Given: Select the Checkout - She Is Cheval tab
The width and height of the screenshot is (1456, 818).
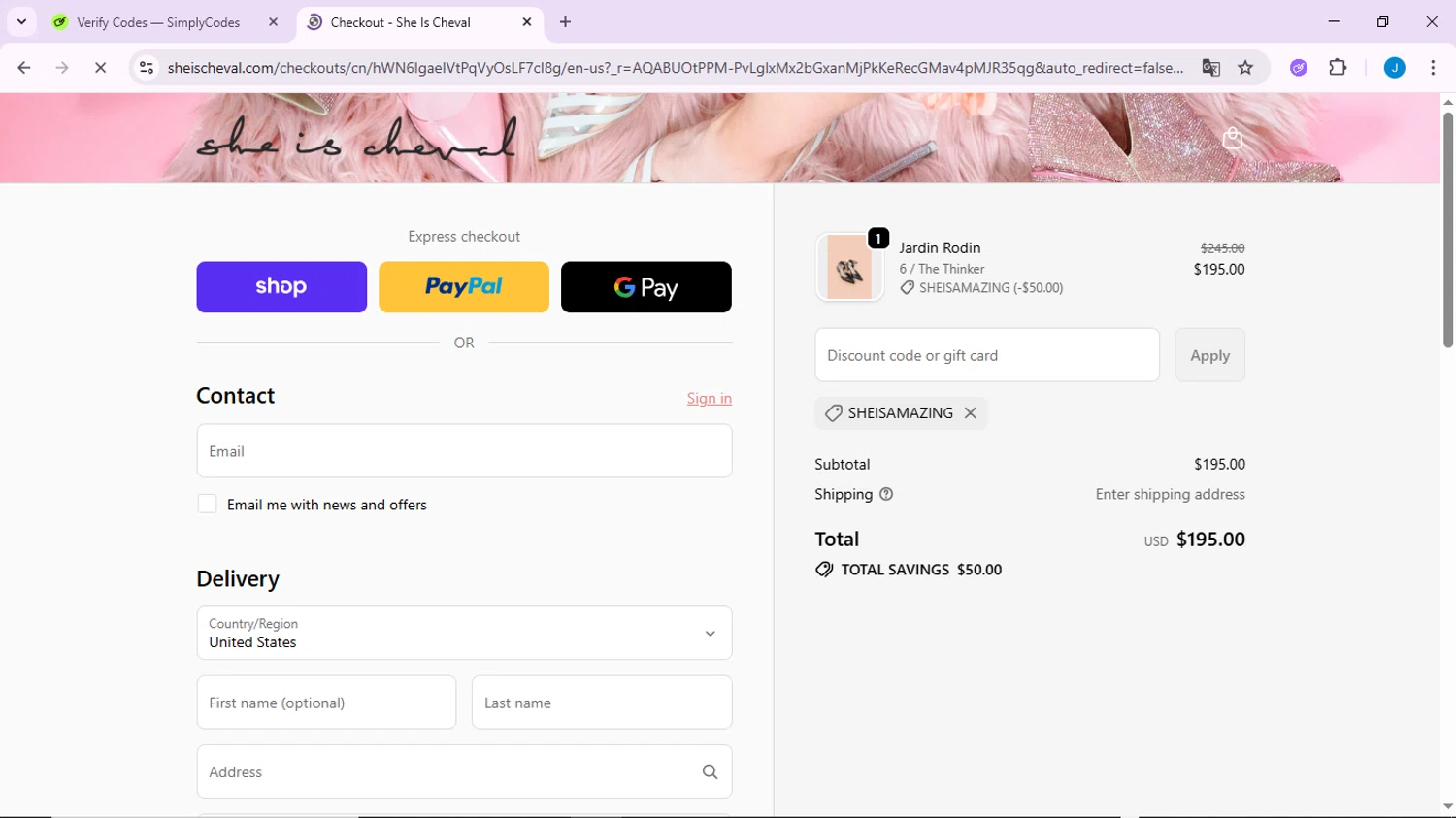Looking at the screenshot, I should [x=400, y=22].
